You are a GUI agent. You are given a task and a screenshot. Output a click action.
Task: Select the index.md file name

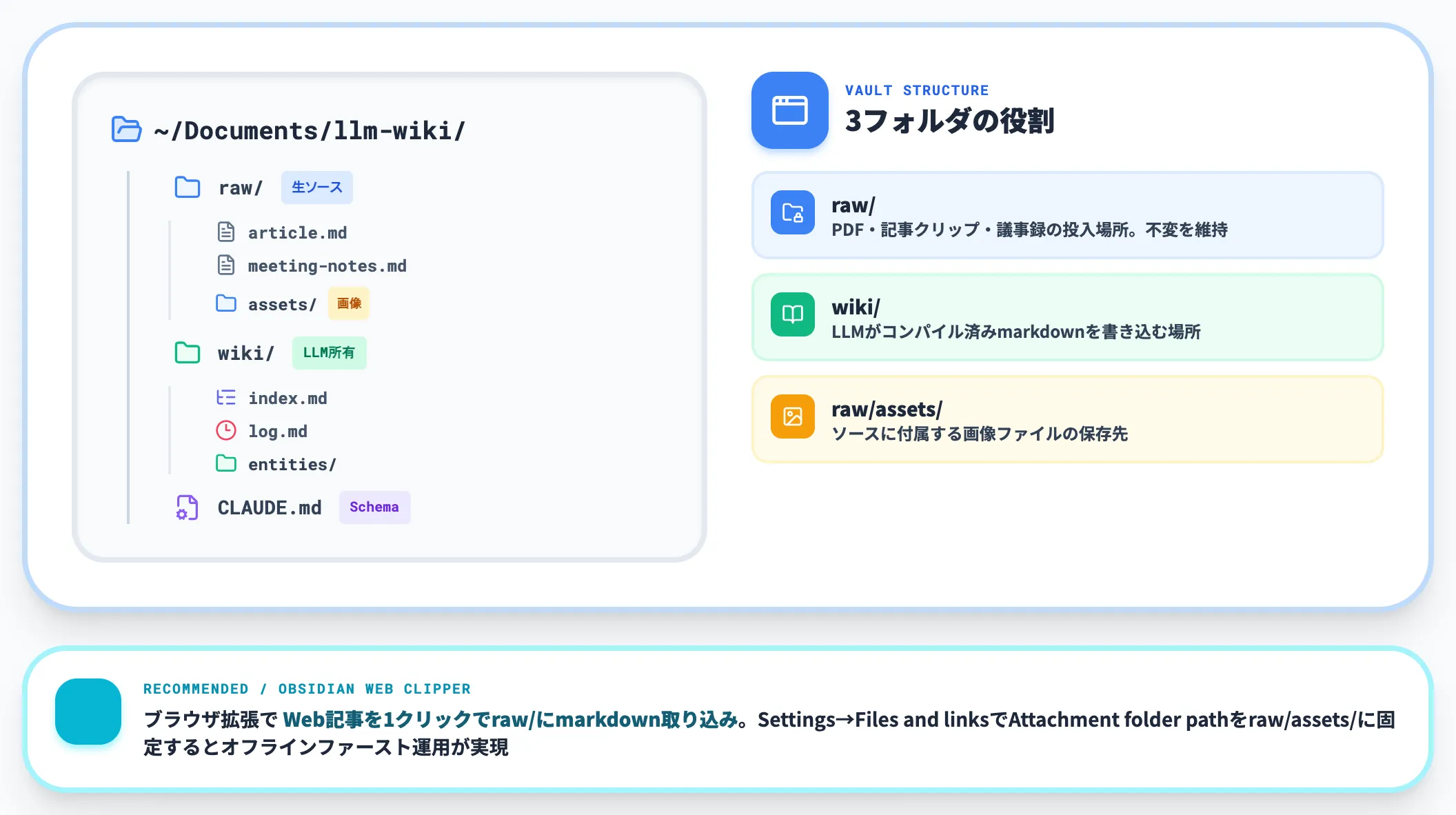(x=287, y=398)
